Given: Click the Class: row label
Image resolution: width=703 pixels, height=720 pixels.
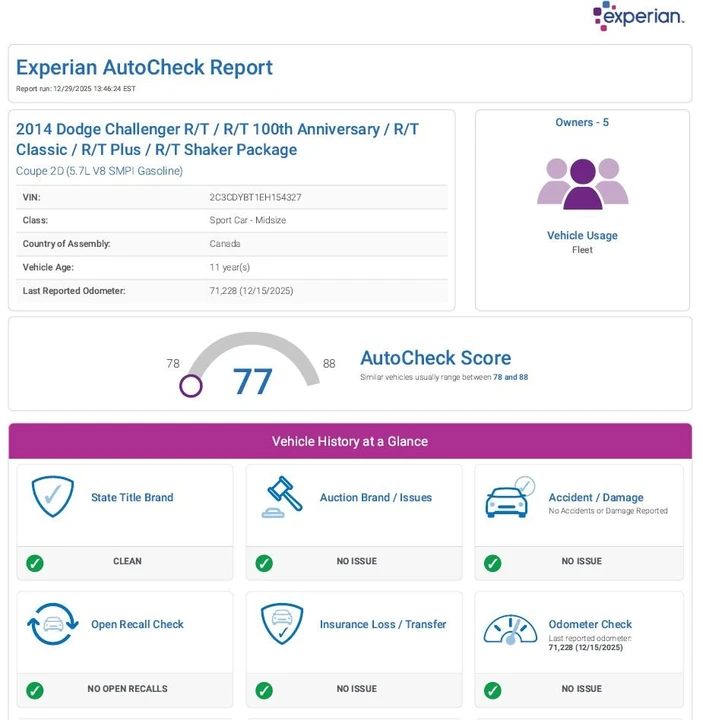Looking at the screenshot, I should click(35, 220).
